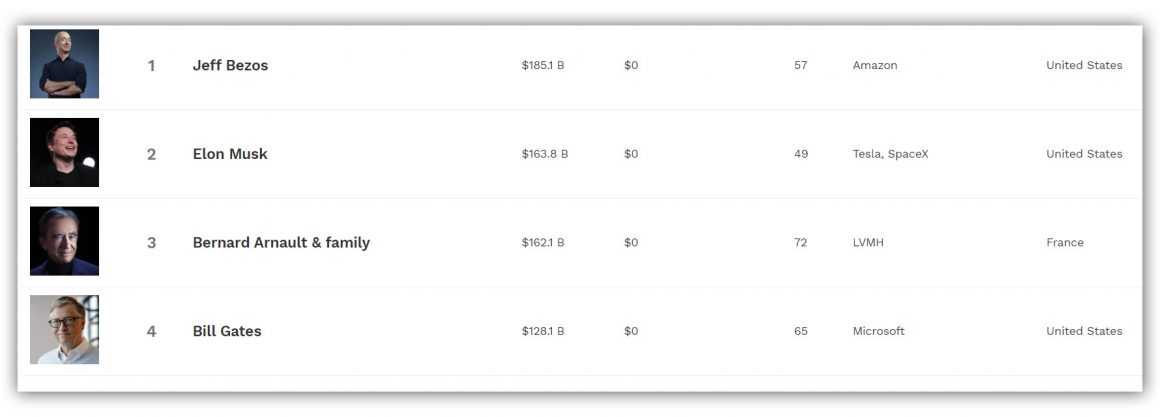The height and width of the screenshot is (417, 1160).
Task: Open the photo thumbnail in Elon Musk row
Action: coord(64,153)
